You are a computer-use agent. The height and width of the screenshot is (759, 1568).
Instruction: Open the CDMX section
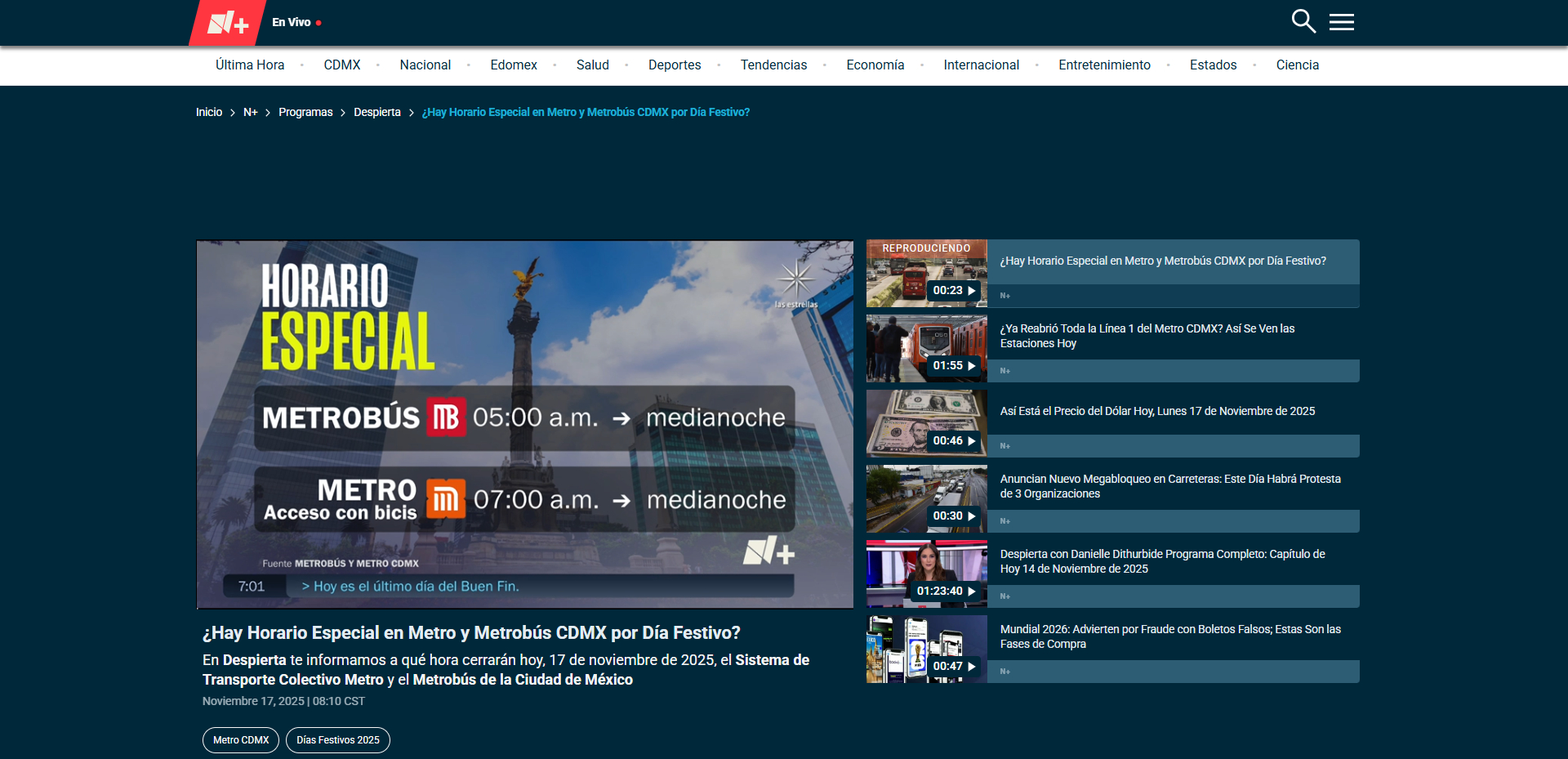pyautogui.click(x=342, y=65)
